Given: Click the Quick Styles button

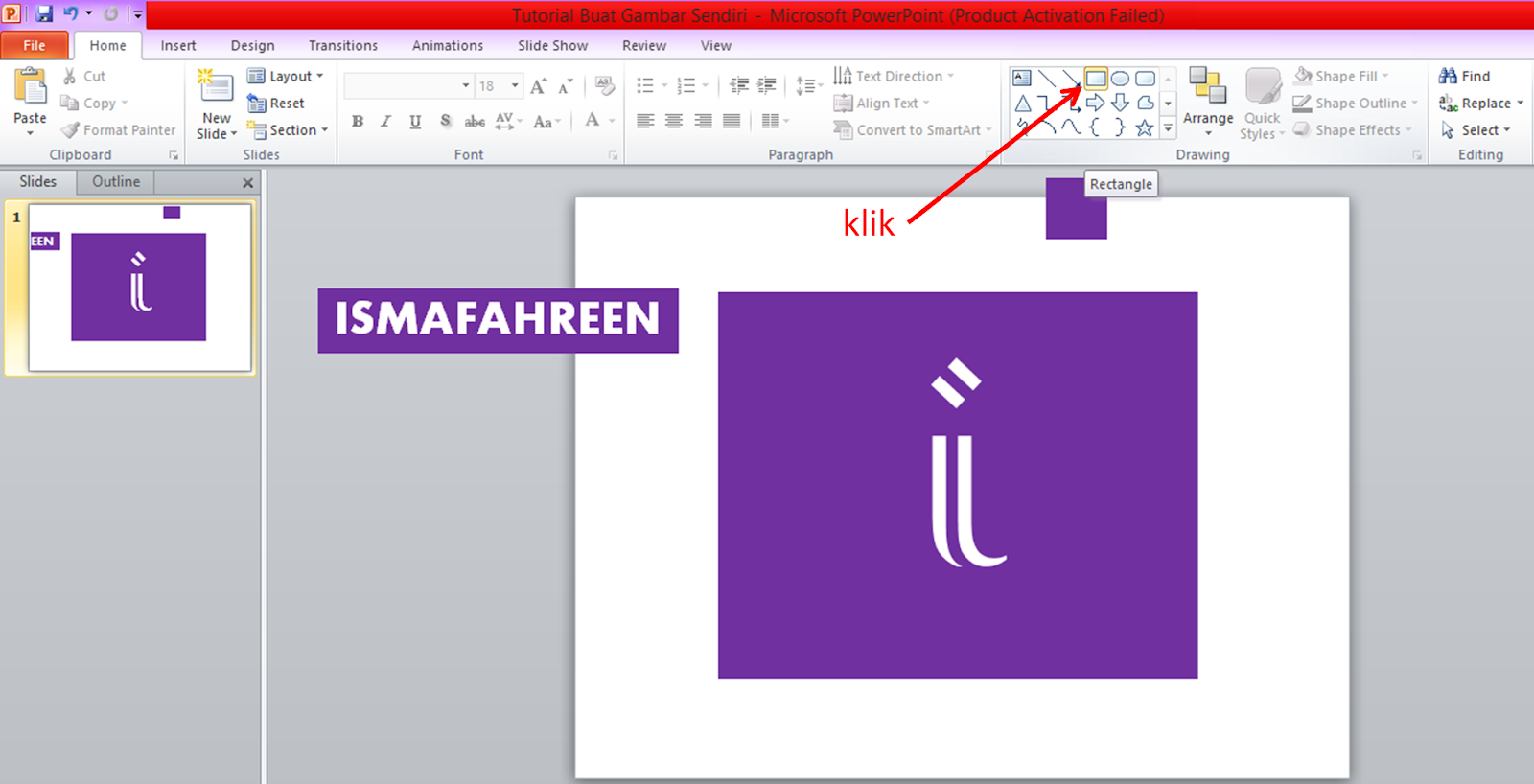Looking at the screenshot, I should (1263, 104).
